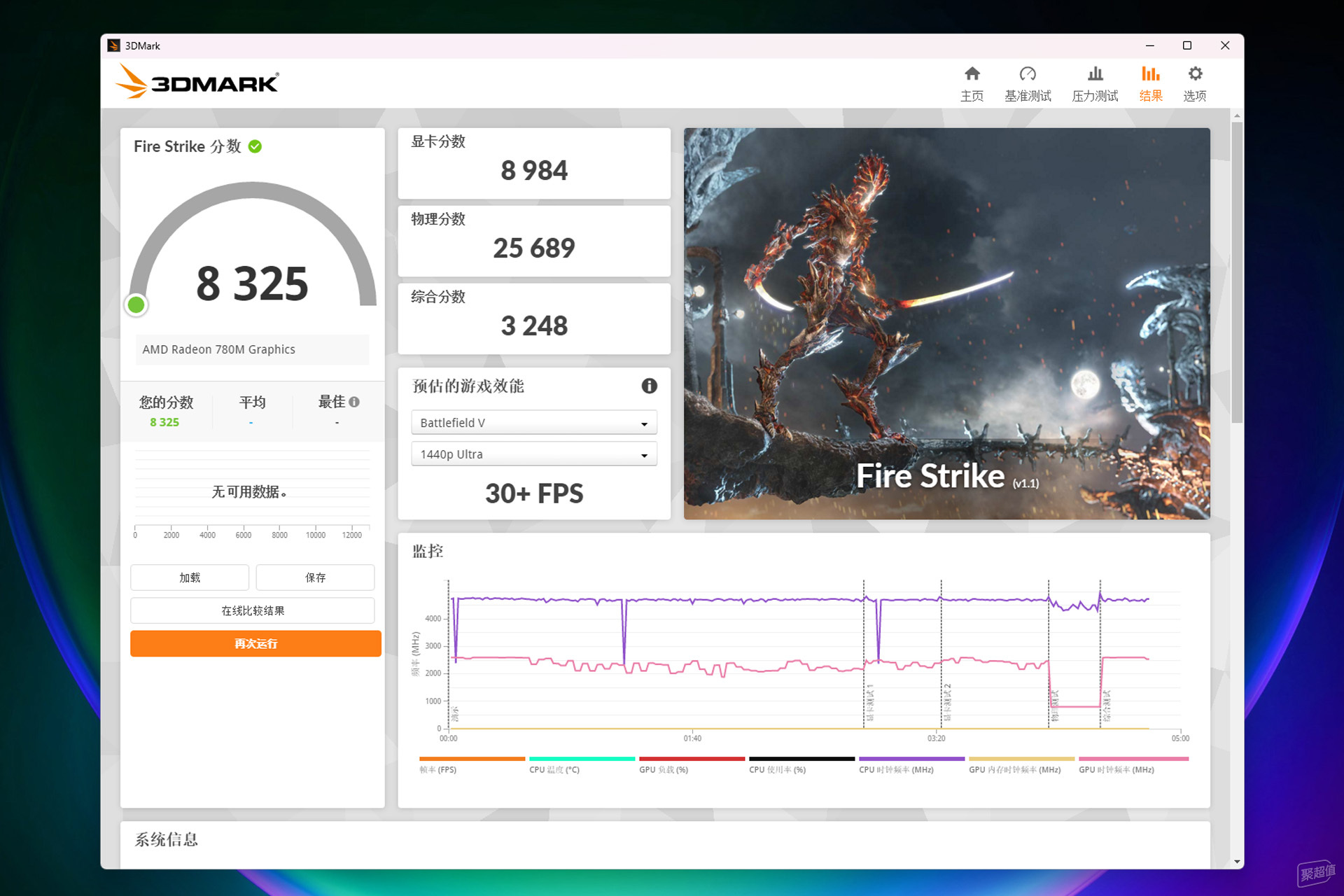Click the combined score value 3 248

534,326
